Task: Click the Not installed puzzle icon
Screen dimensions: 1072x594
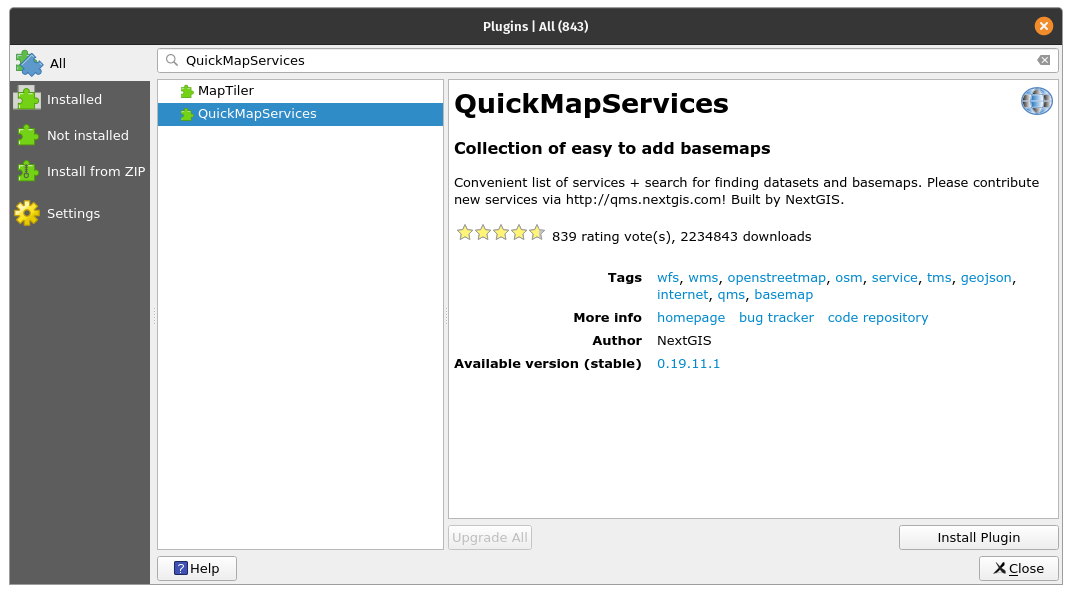Action: 27,135
